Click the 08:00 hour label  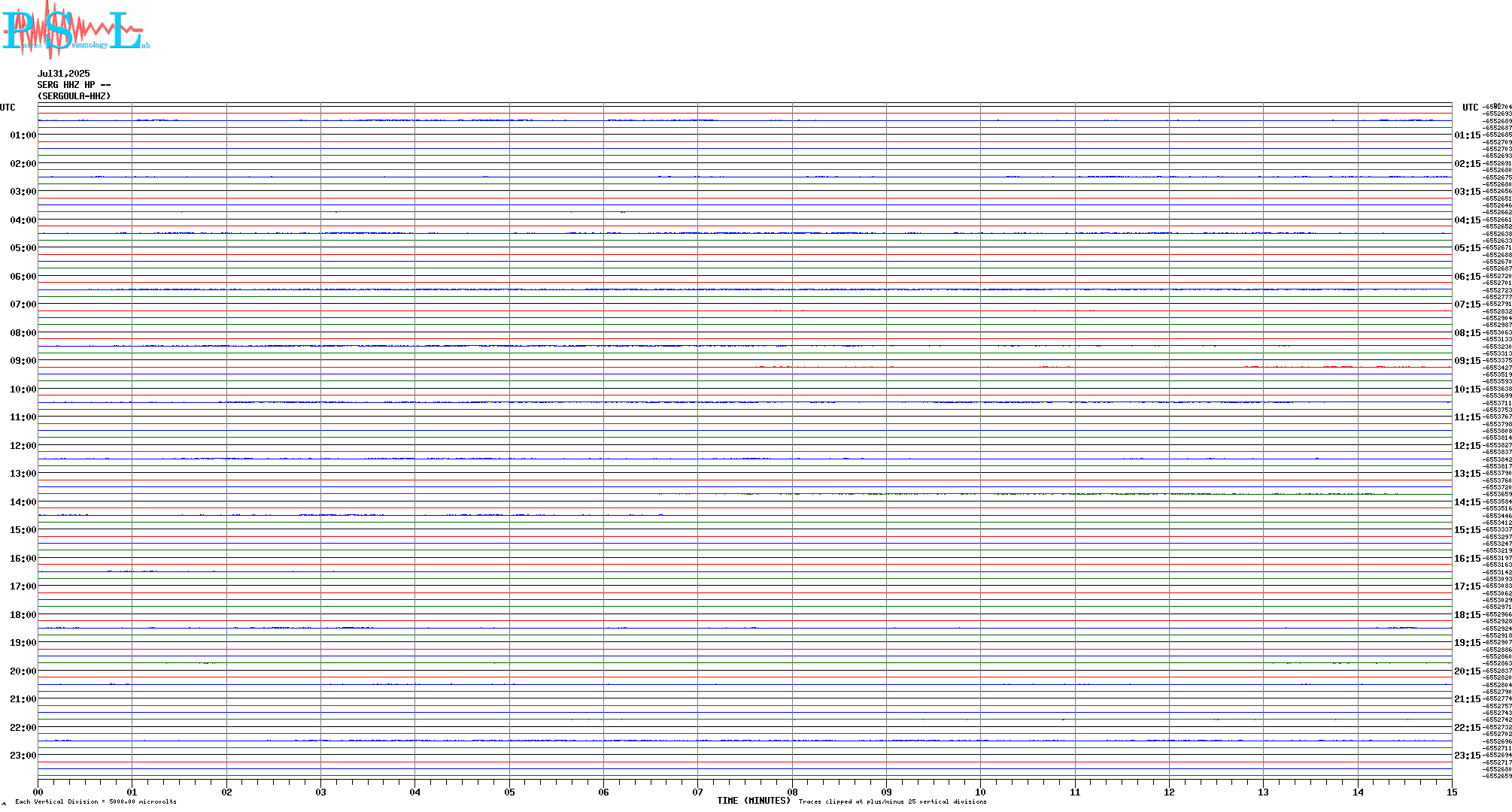tap(23, 333)
